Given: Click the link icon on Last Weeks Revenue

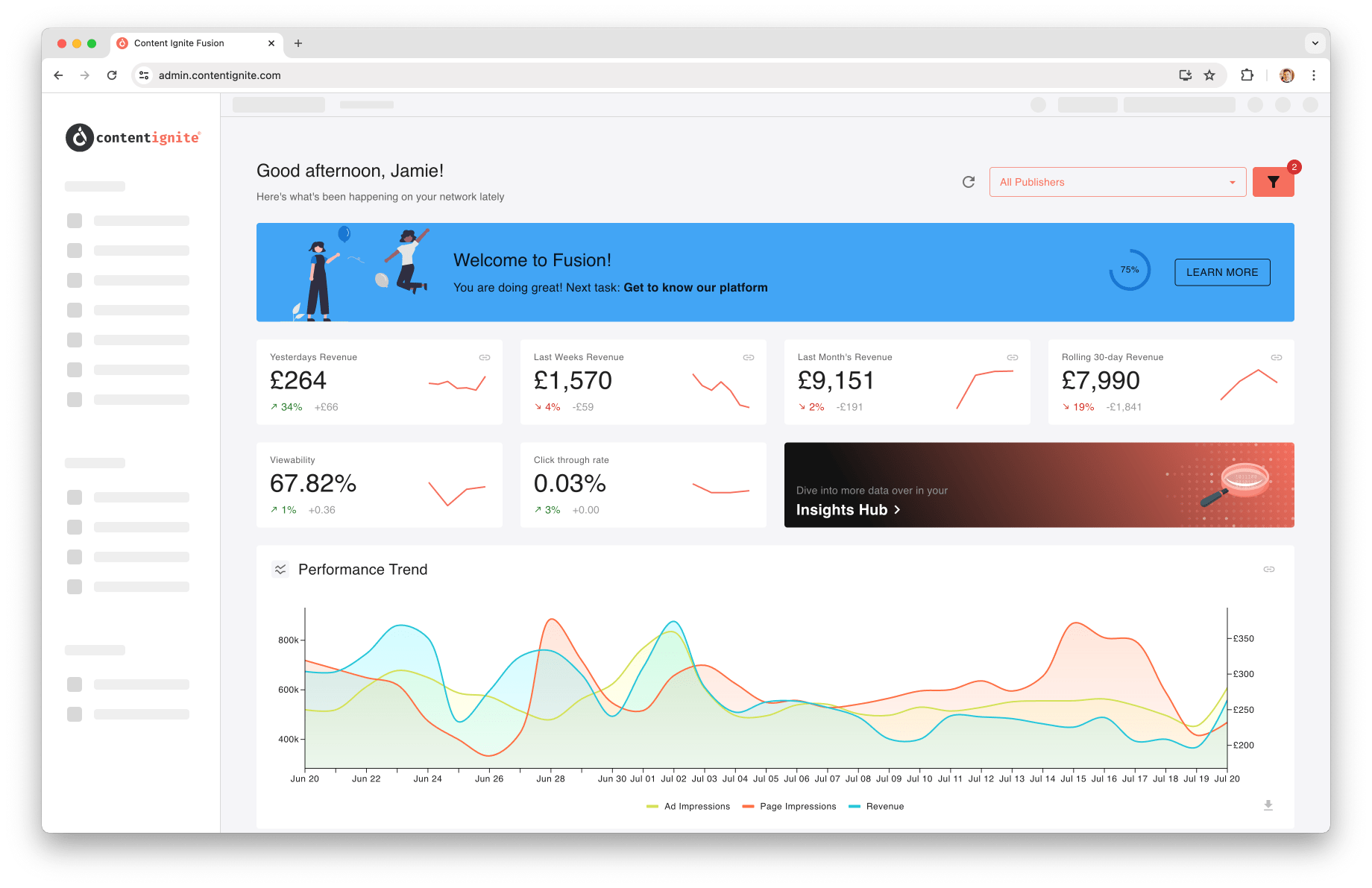Looking at the screenshot, I should click(x=748, y=357).
